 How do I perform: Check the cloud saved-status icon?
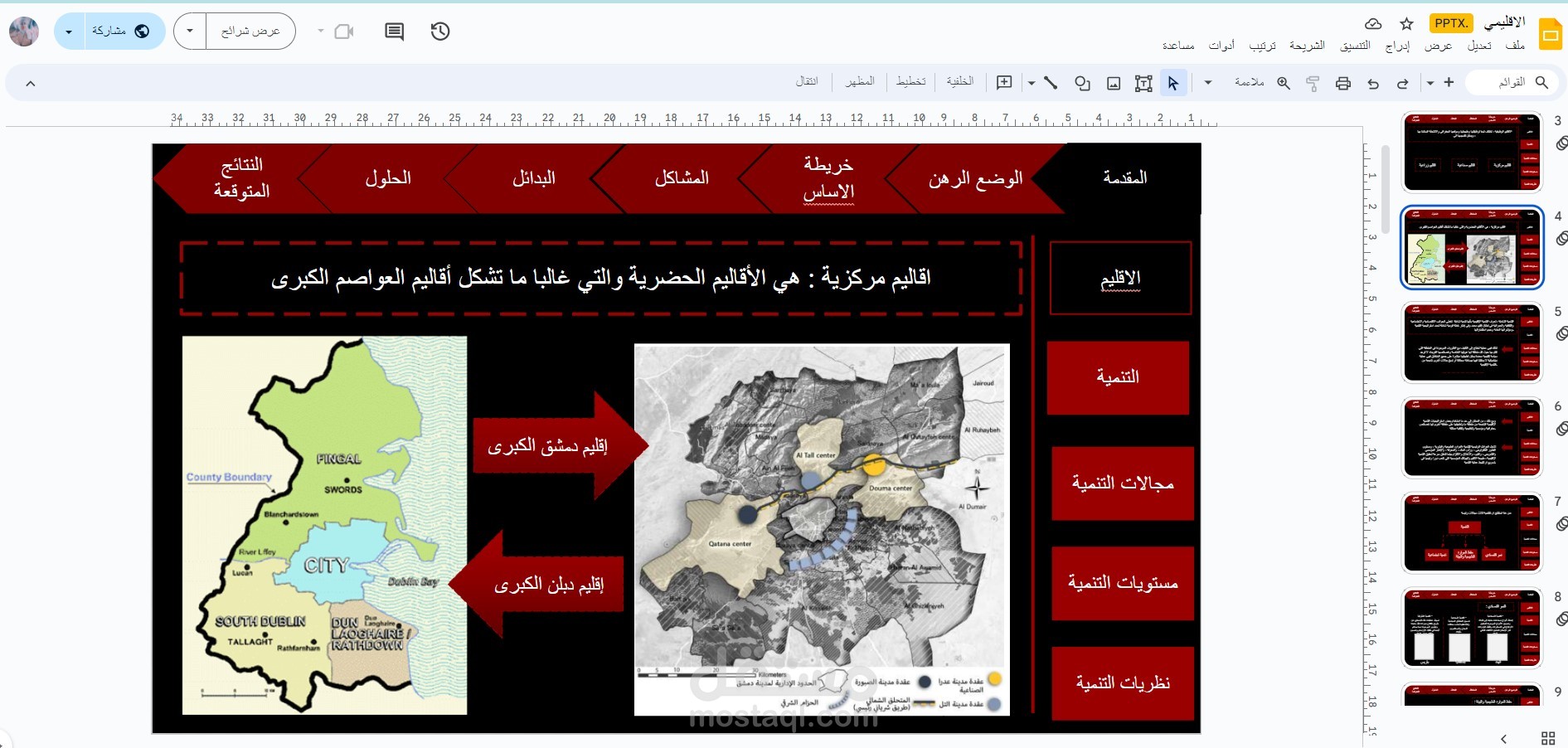[1373, 24]
